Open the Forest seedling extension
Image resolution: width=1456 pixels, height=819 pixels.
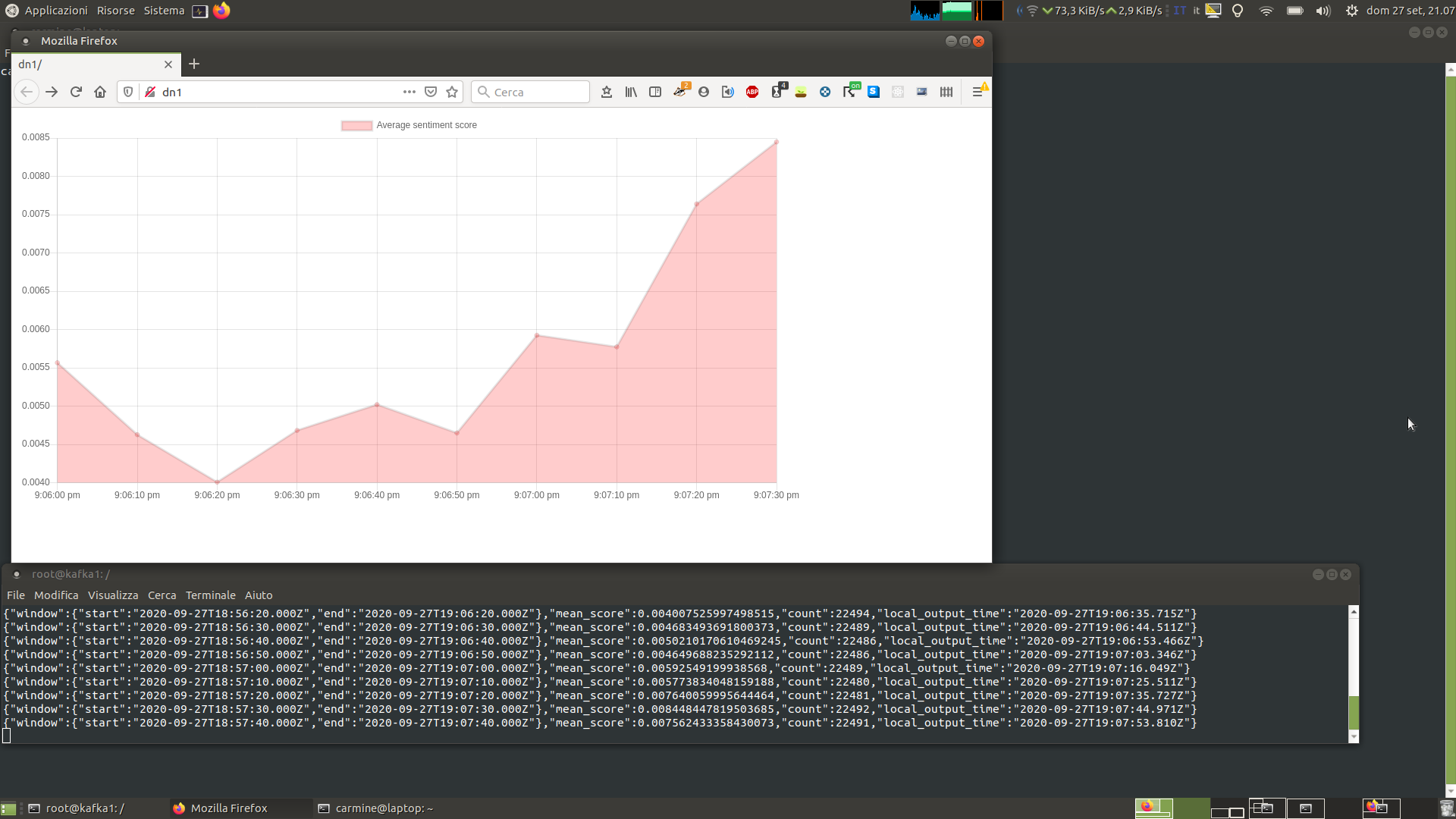[x=801, y=92]
